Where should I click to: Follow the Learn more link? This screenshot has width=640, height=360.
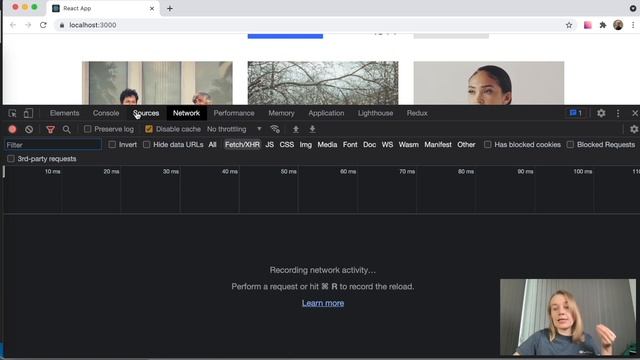(323, 303)
